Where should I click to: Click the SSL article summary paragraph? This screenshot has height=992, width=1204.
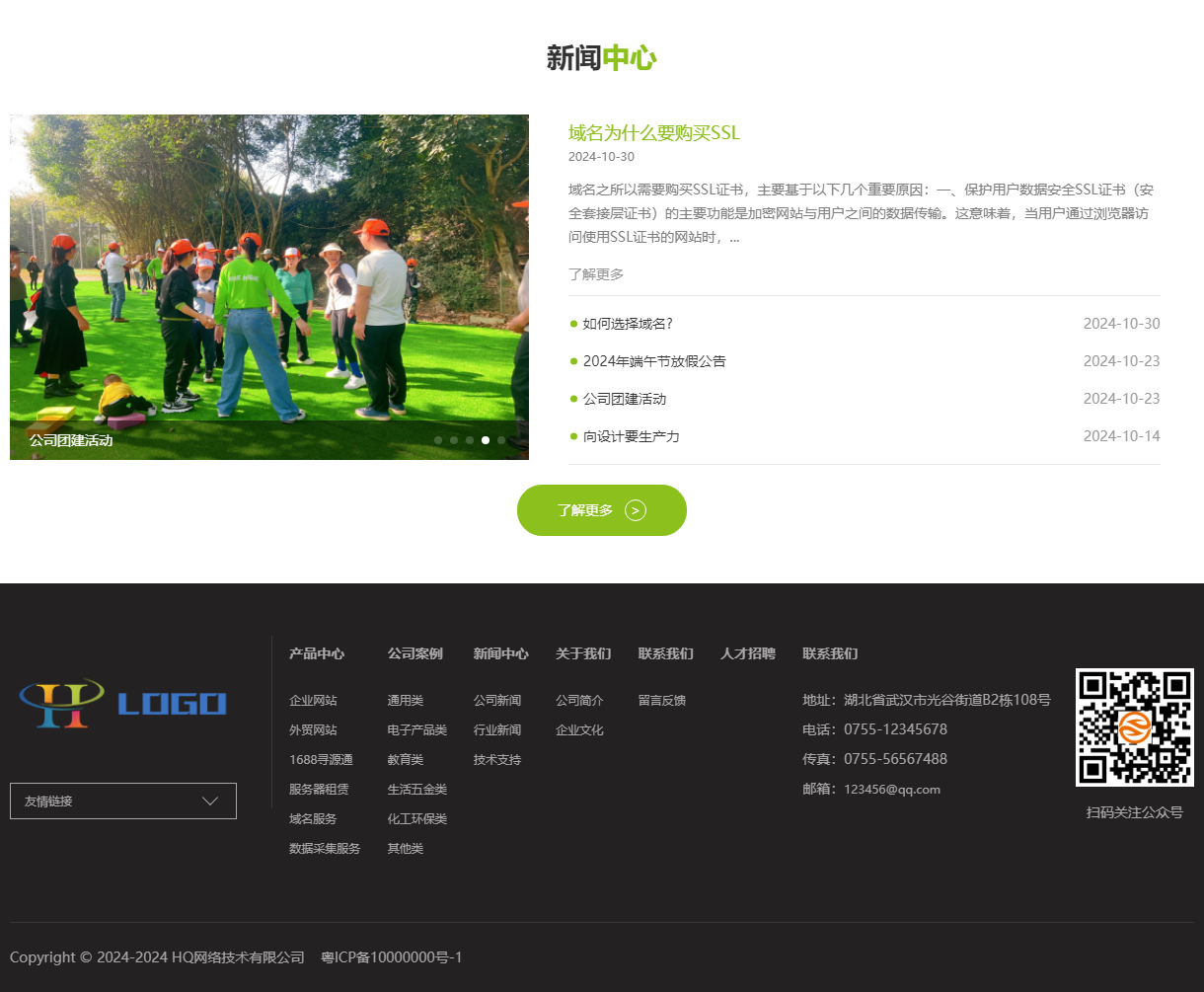[862, 213]
